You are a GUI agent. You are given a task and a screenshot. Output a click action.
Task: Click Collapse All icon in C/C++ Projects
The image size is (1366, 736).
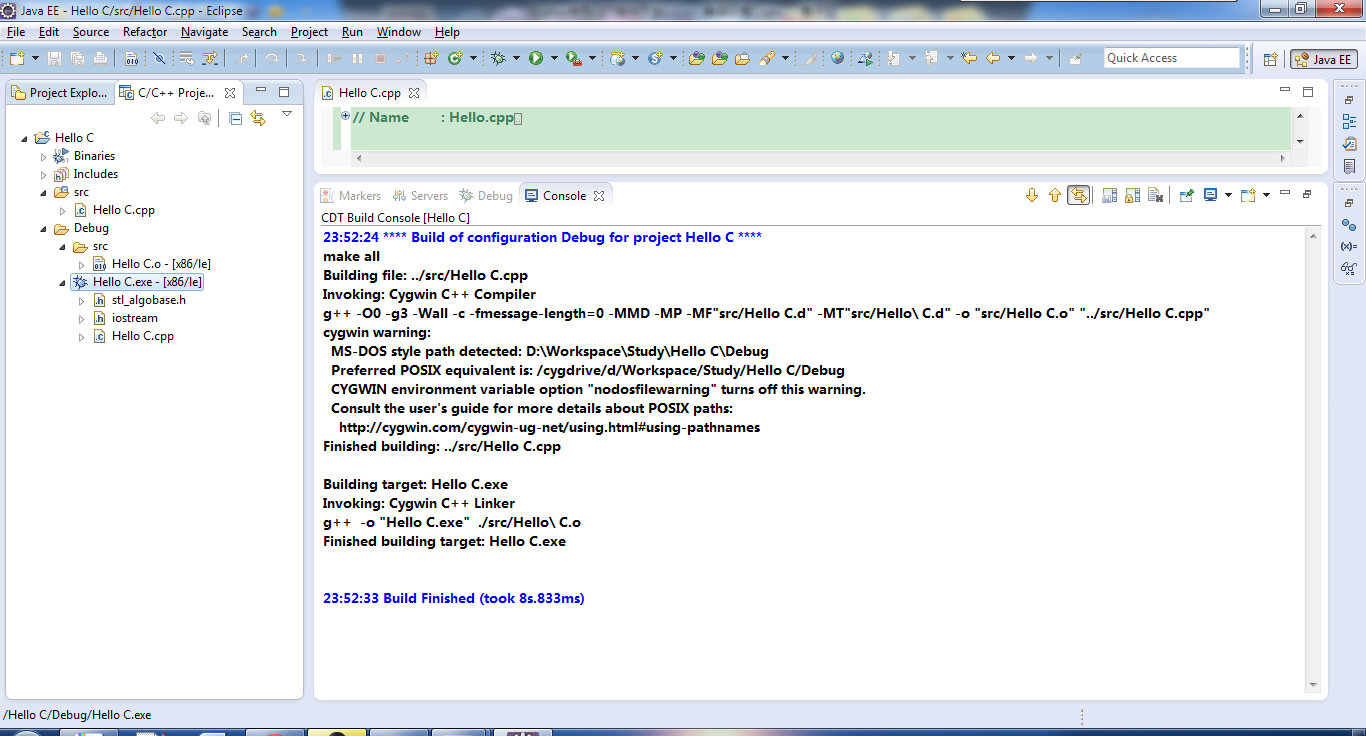235,118
